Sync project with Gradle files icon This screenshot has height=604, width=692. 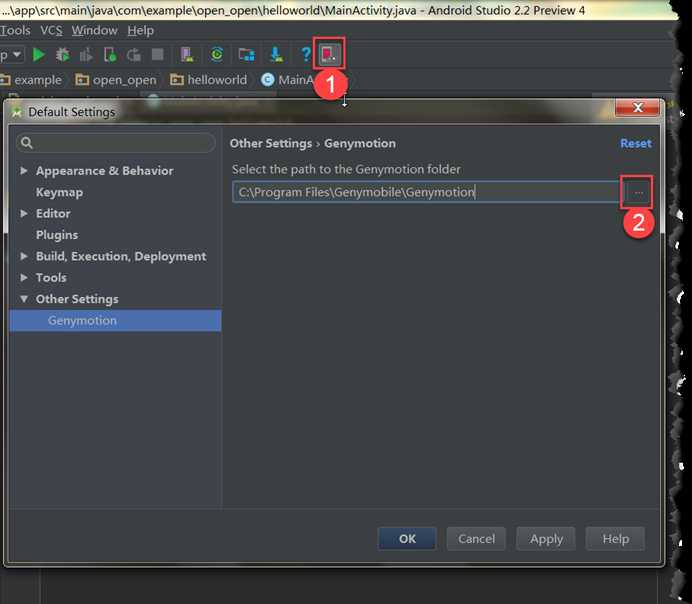tap(217, 55)
